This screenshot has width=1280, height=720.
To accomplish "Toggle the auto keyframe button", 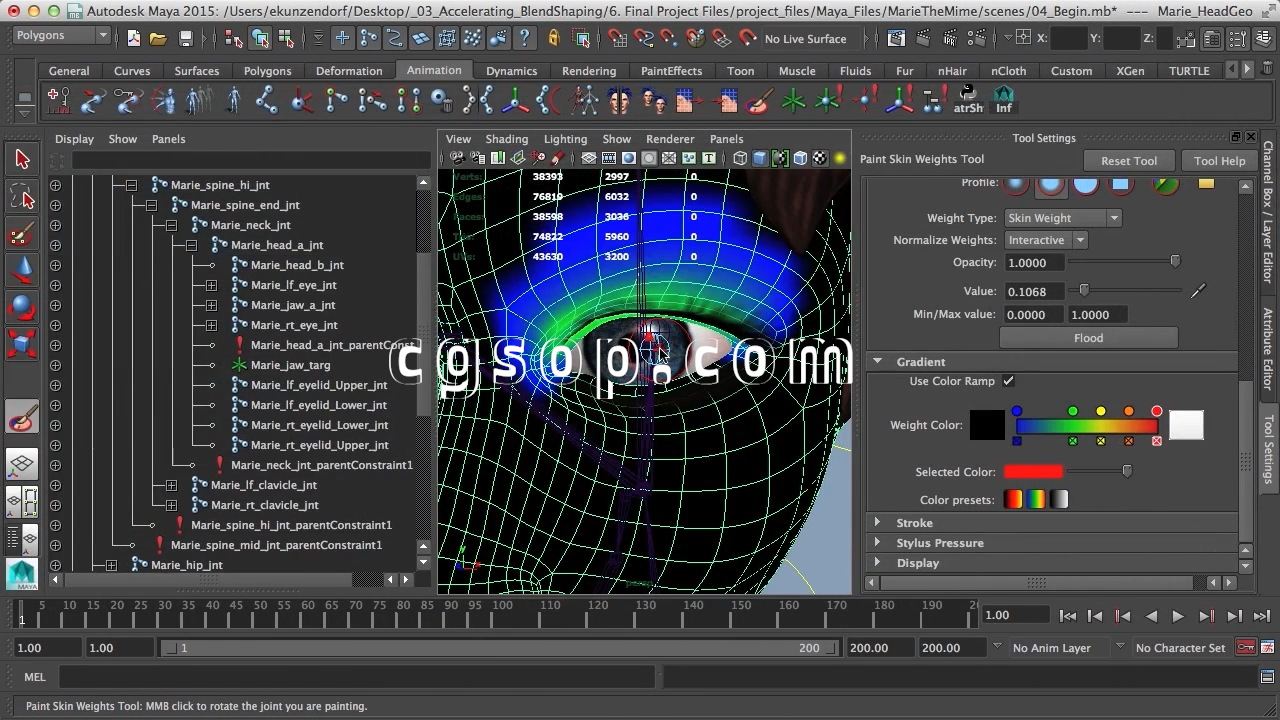I will pyautogui.click(x=1246, y=648).
